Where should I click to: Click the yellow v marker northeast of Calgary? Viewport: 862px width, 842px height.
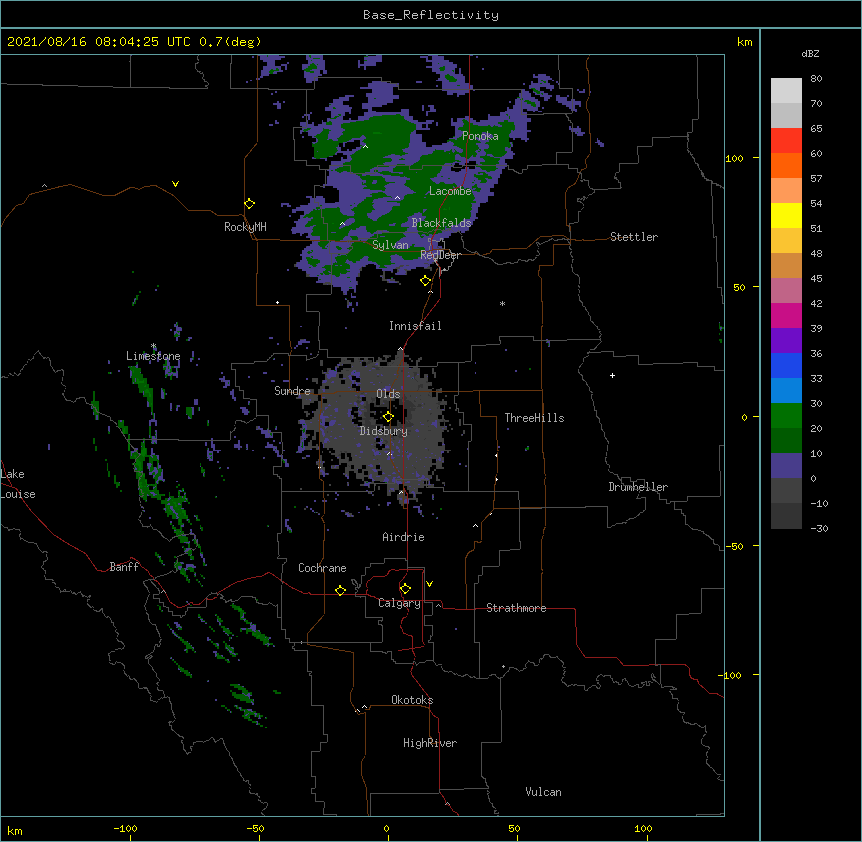pos(429,584)
